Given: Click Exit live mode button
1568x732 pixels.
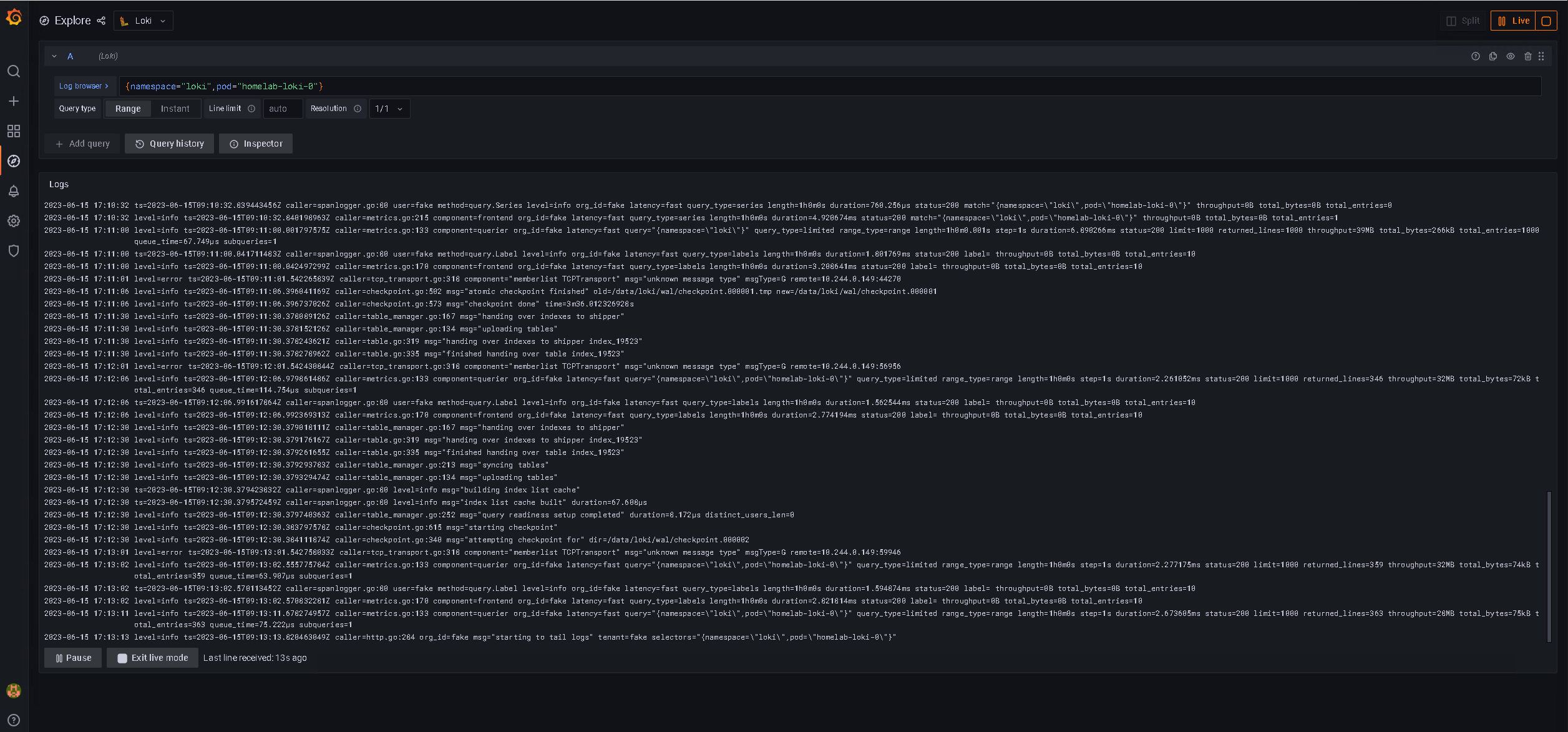Looking at the screenshot, I should (152, 657).
